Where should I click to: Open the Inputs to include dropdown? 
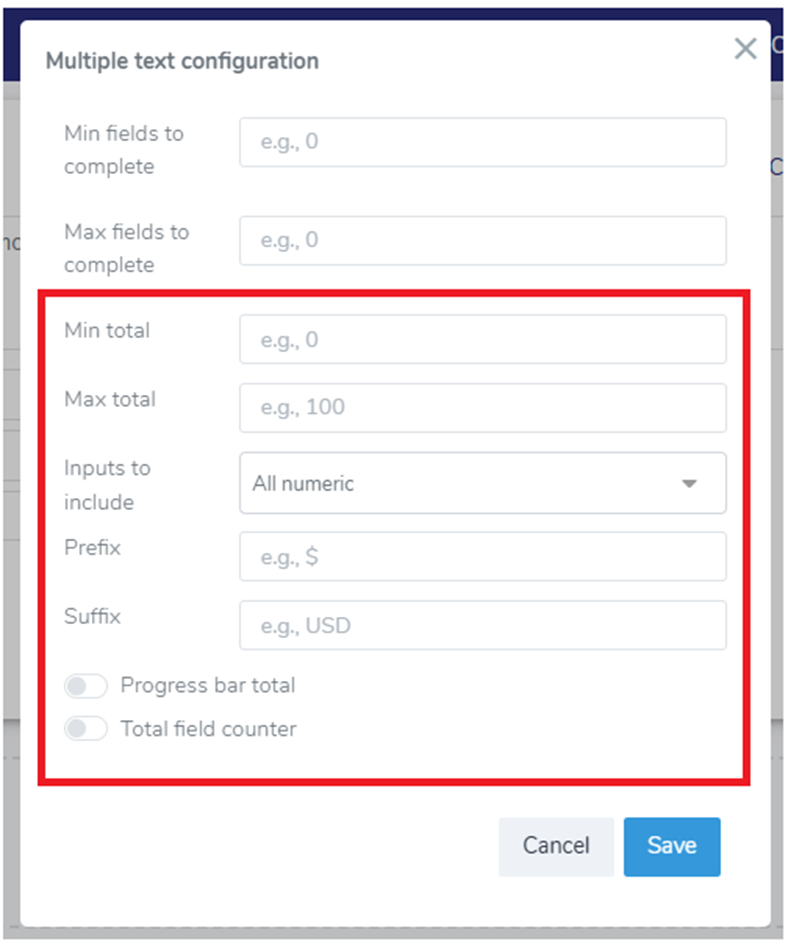pos(482,483)
